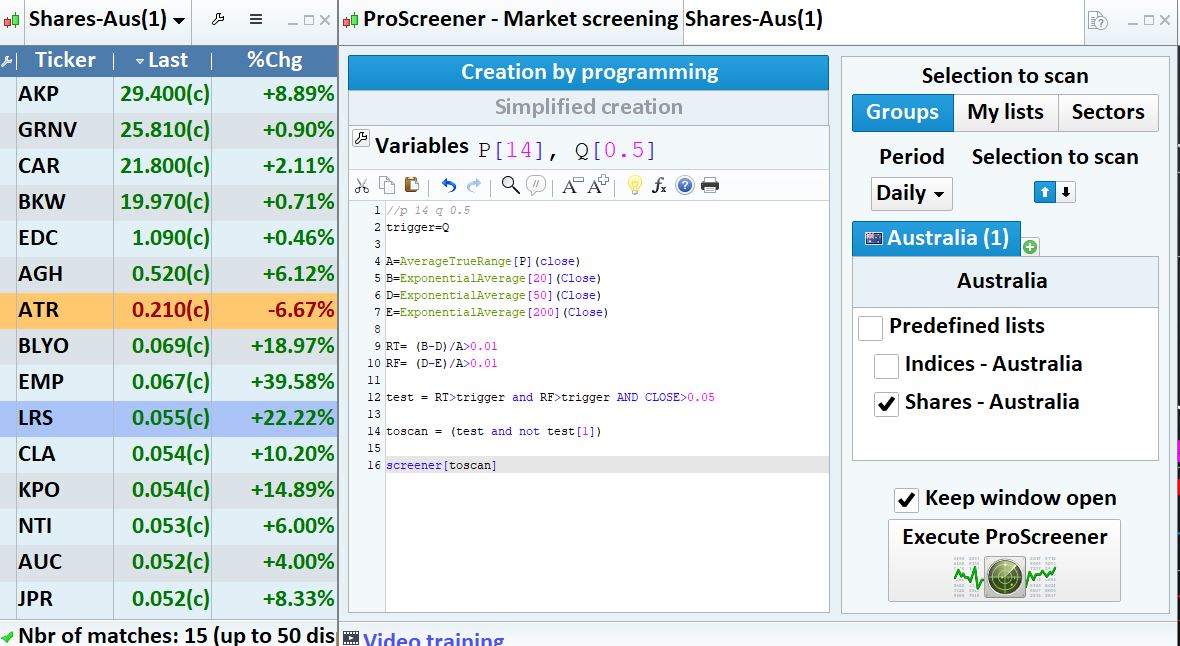Click the Execute ProScreener button
The image size is (1180, 646).
[x=1004, y=560]
